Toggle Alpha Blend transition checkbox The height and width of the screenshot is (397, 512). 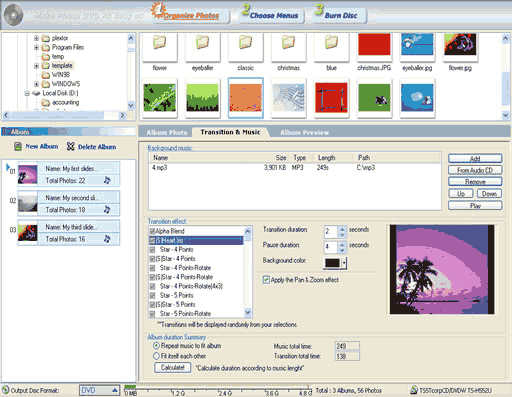[152, 231]
